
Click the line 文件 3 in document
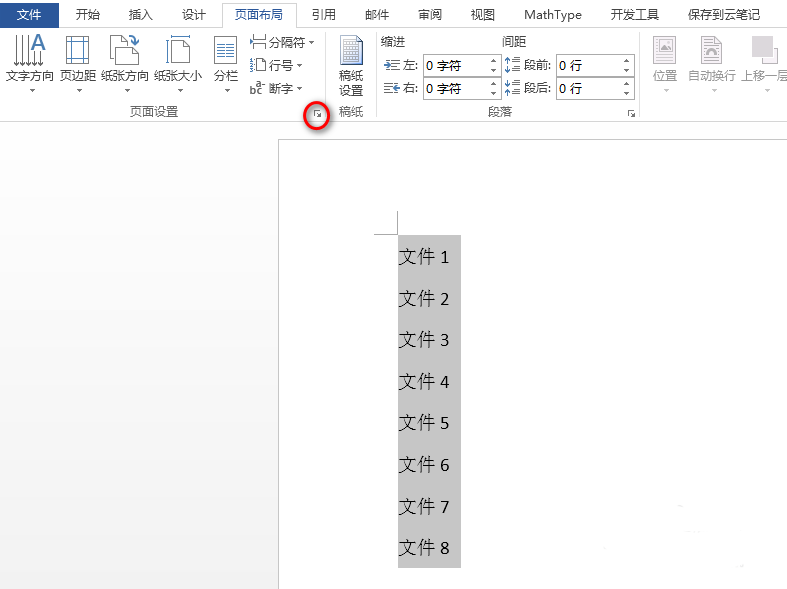coord(424,340)
